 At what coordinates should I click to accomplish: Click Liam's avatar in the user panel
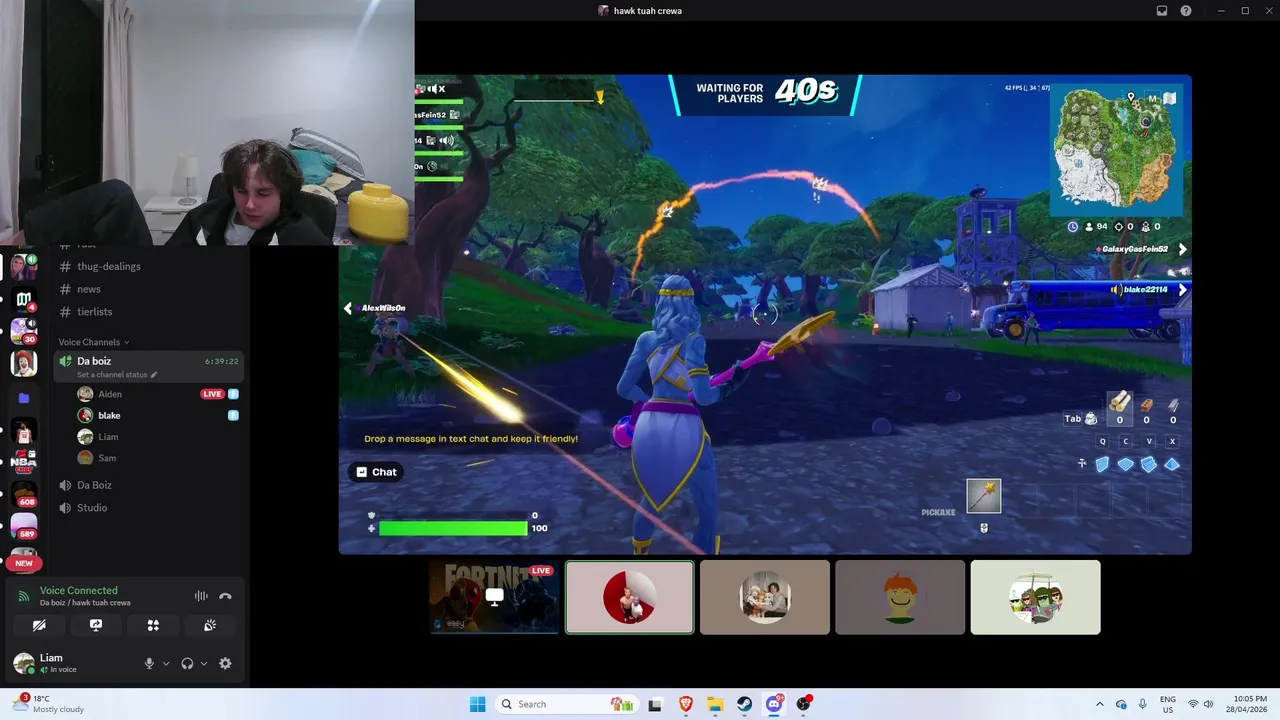click(x=24, y=663)
